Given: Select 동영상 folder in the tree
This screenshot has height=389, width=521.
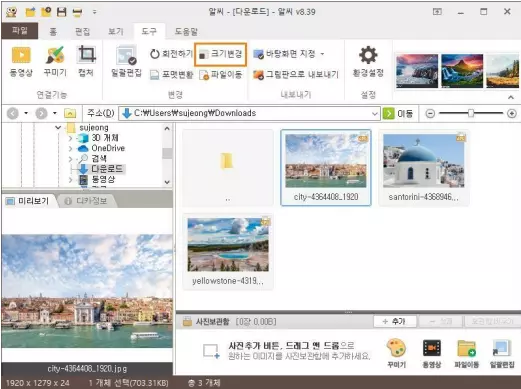Looking at the screenshot, I should pyautogui.click(x=103, y=179).
